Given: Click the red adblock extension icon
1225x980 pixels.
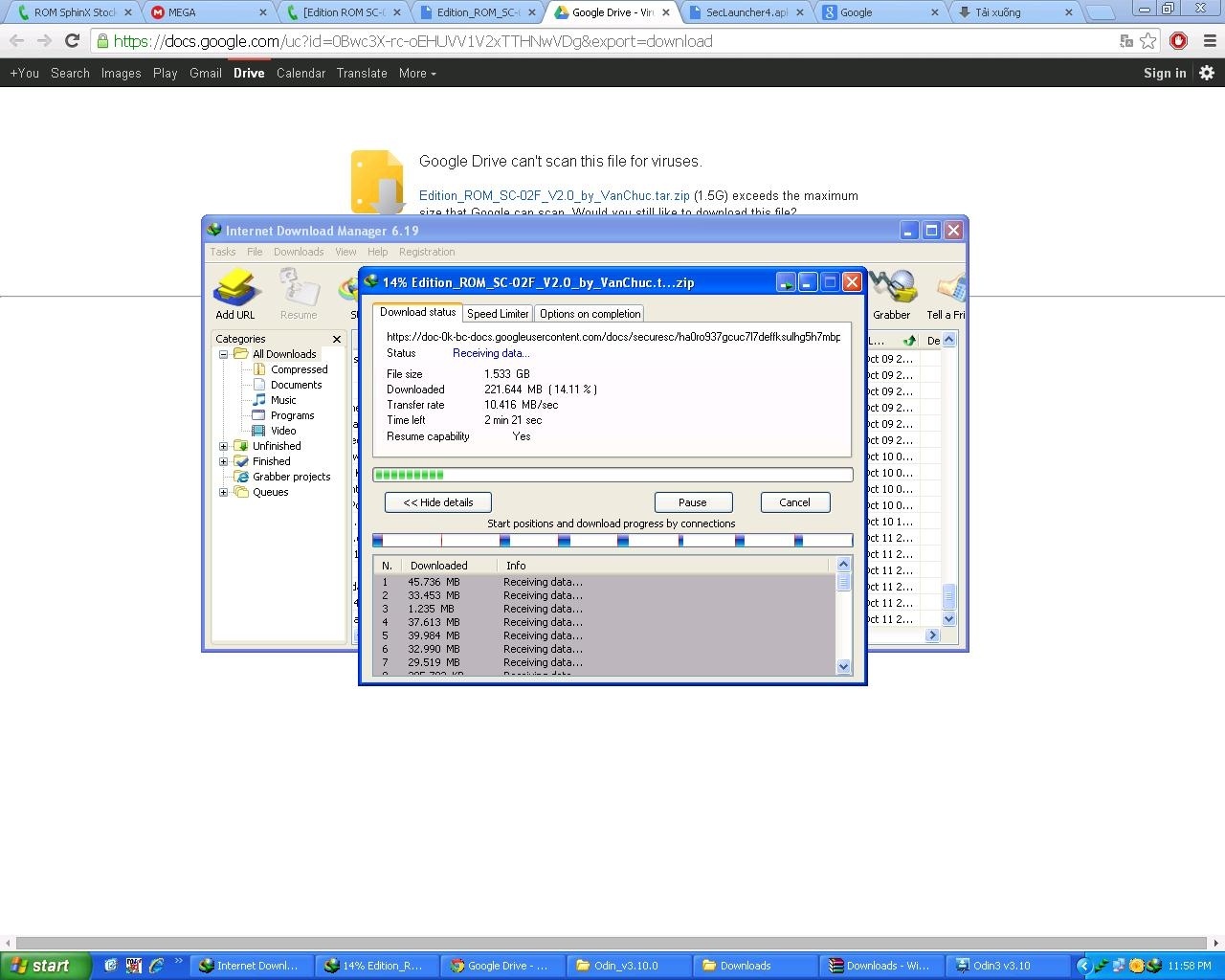Looking at the screenshot, I should tap(1179, 41).
